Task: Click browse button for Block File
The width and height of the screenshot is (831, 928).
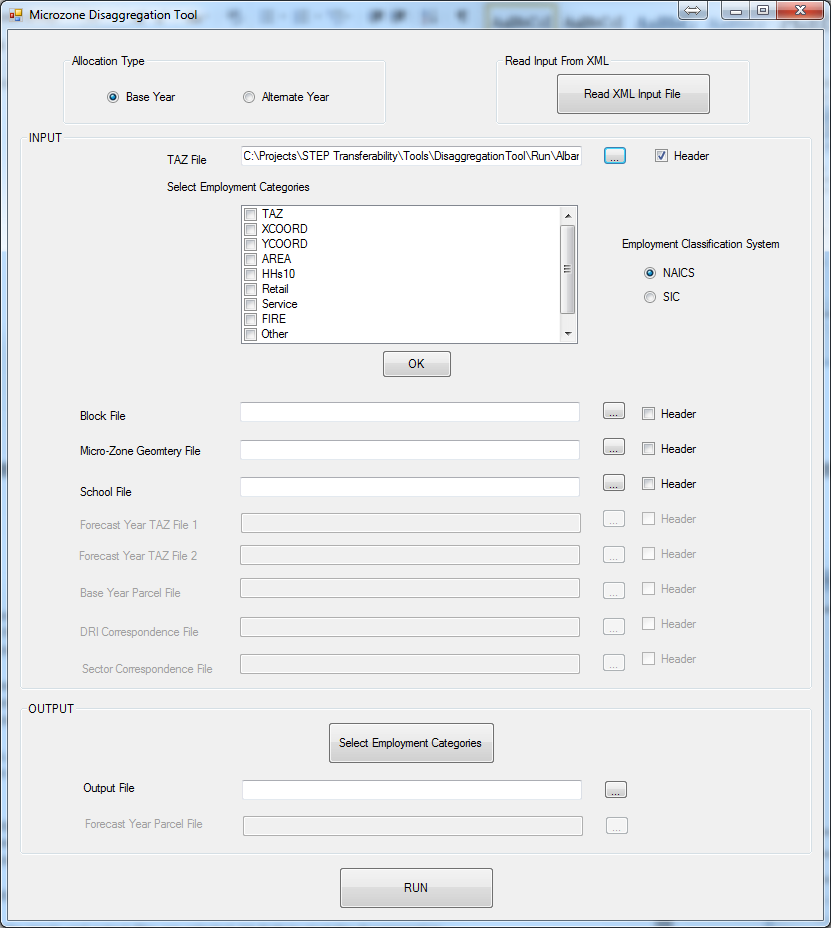Action: [x=614, y=412]
